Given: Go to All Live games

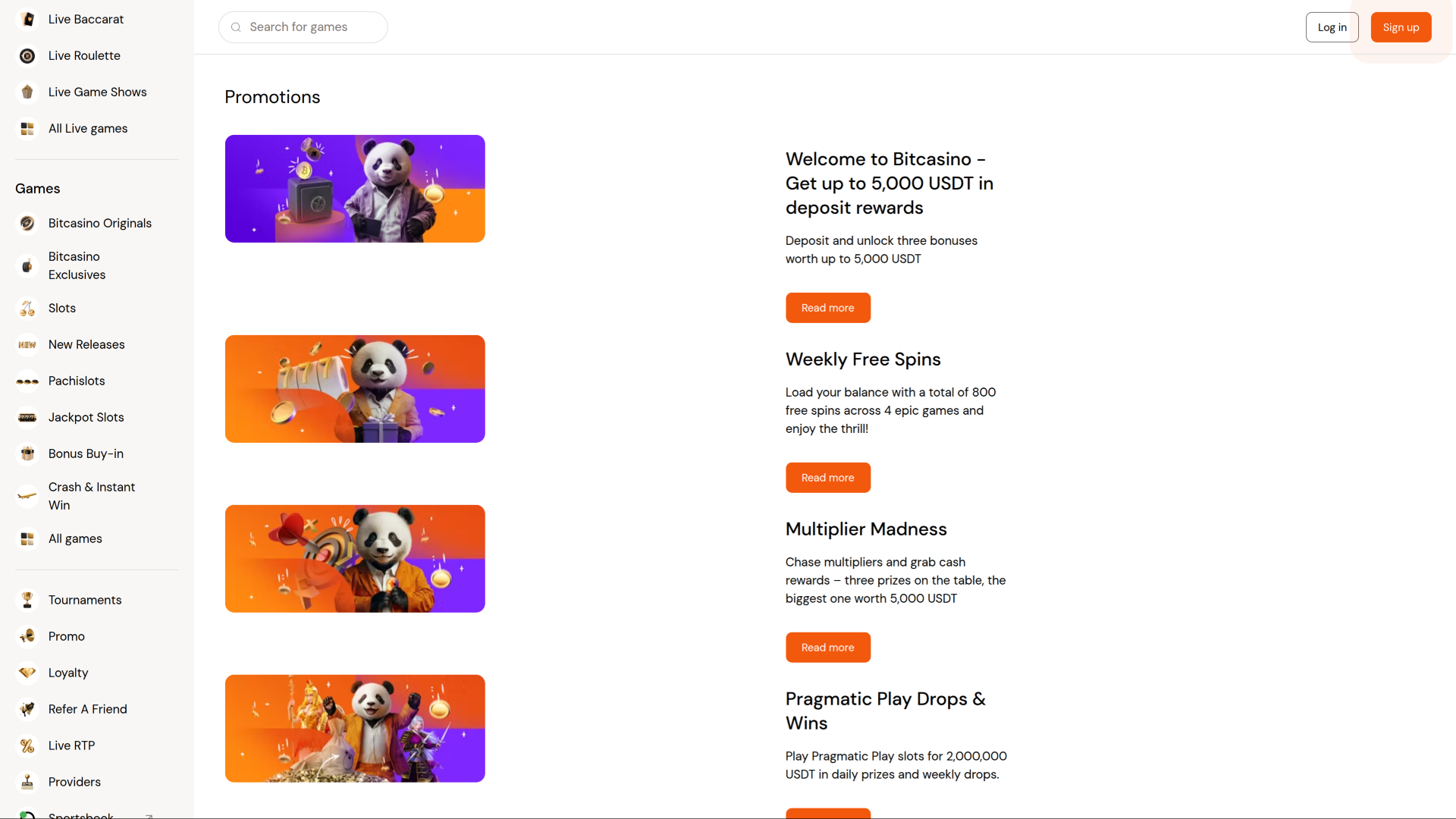Looking at the screenshot, I should (x=88, y=128).
